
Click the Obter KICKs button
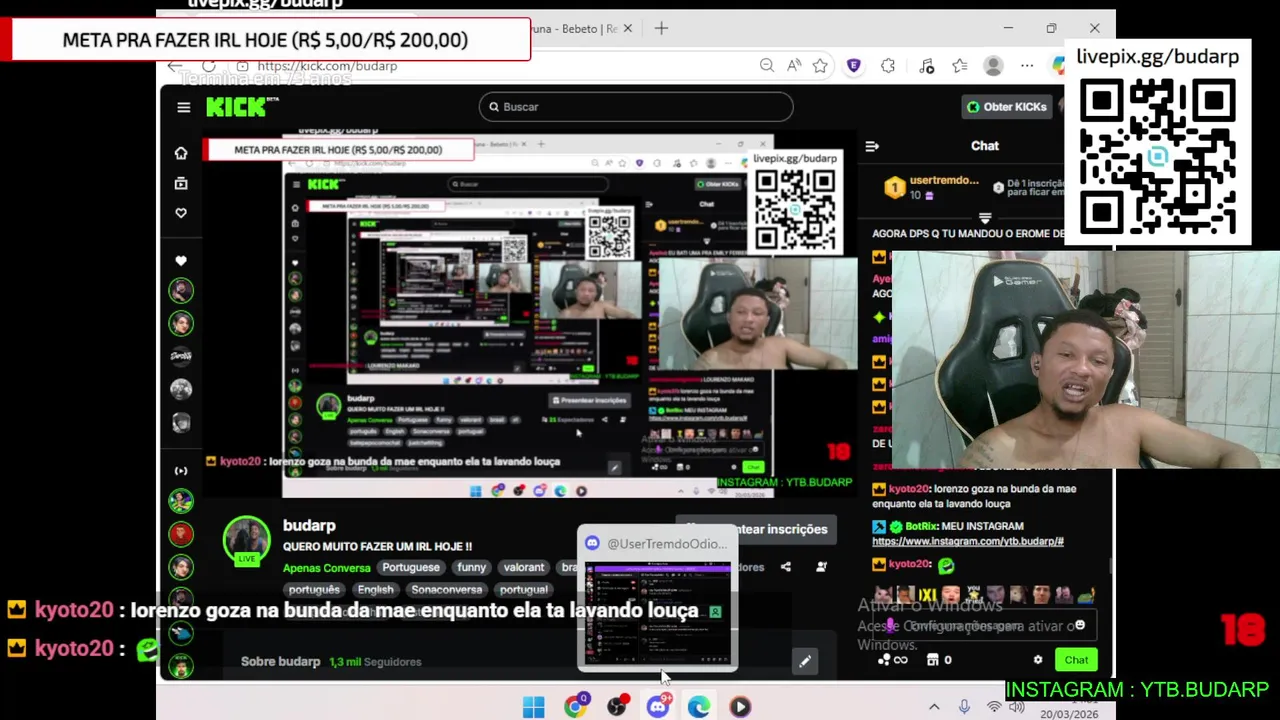pos(1006,107)
